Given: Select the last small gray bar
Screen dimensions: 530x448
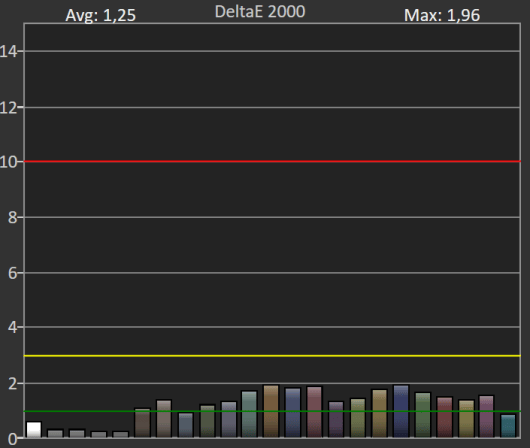Looking at the screenshot, I should 120,434.
